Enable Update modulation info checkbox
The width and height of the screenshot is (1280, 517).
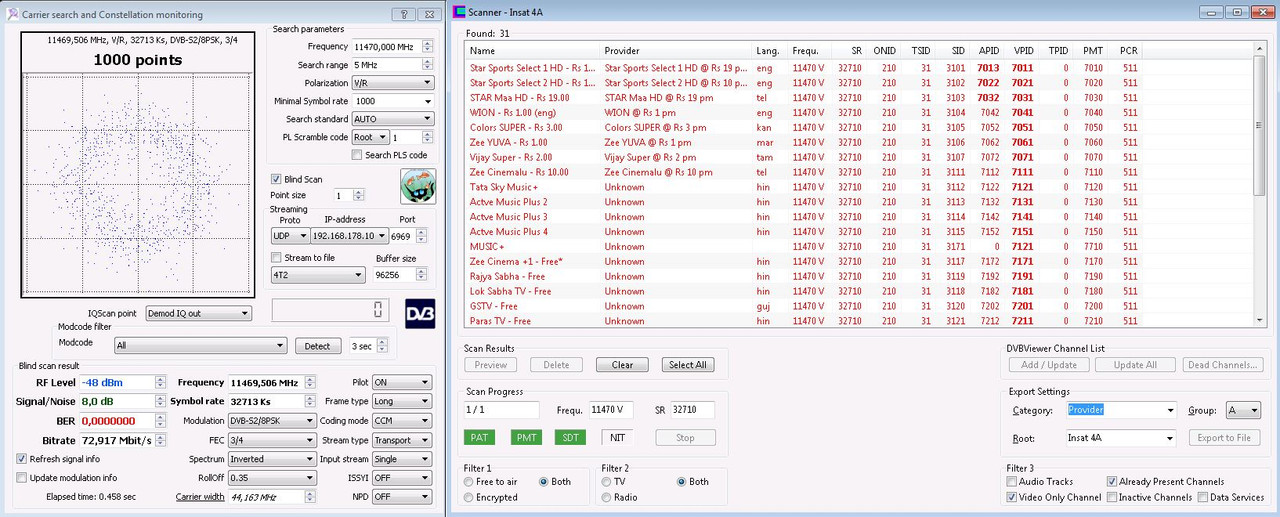click(x=22, y=477)
